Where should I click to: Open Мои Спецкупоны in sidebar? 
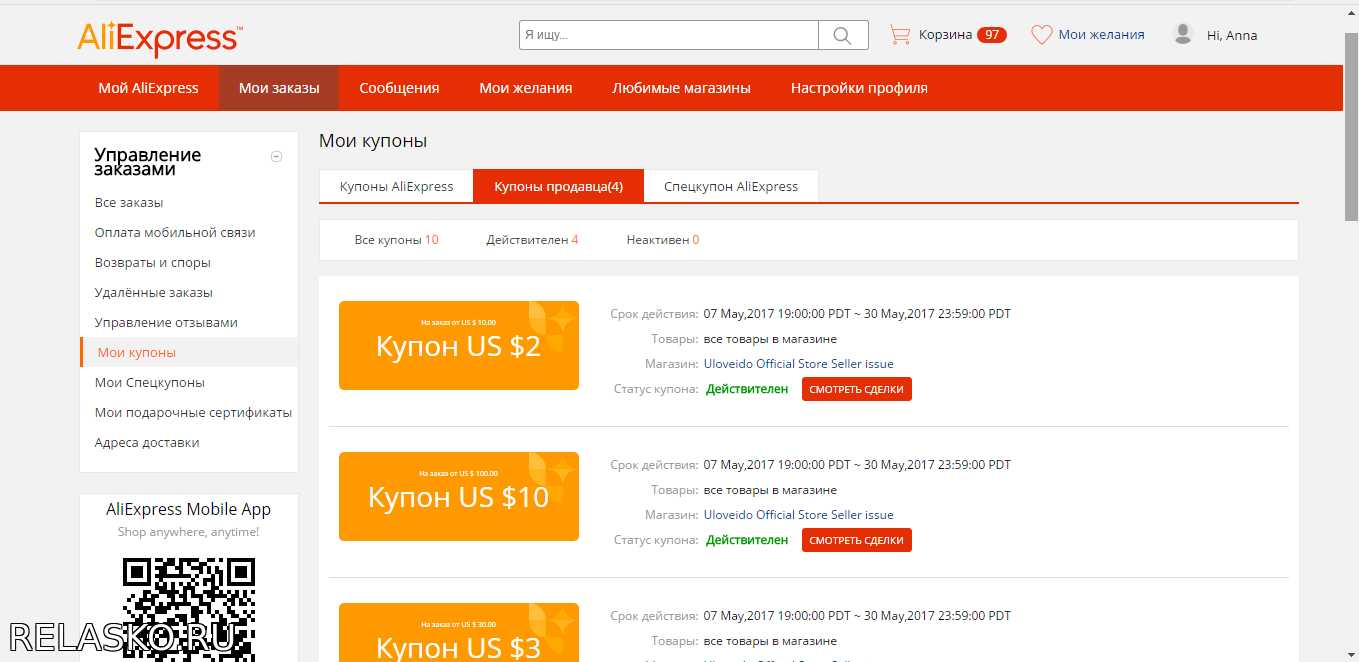[150, 383]
